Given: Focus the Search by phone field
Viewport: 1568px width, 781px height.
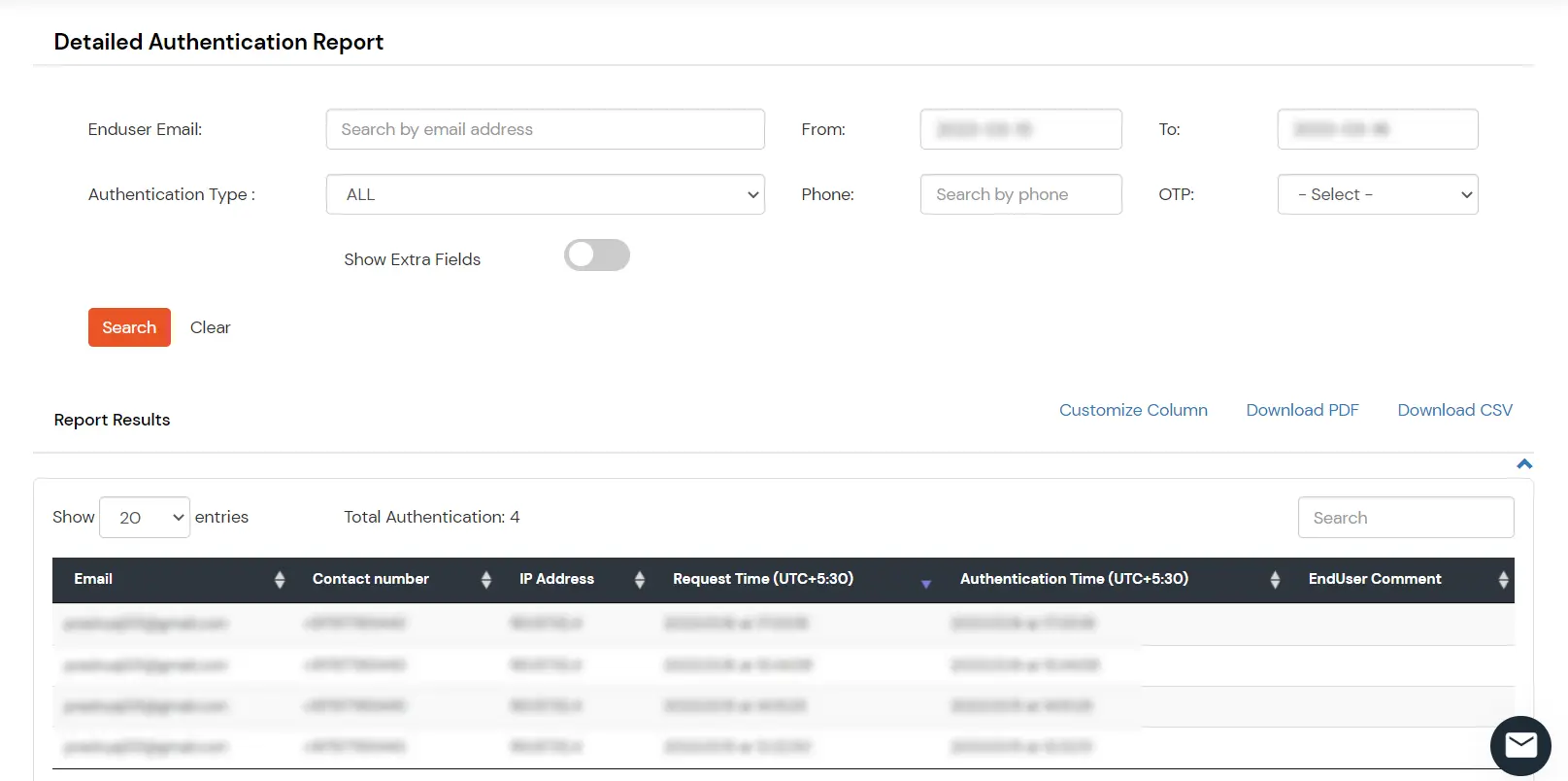Looking at the screenshot, I should coord(1021,194).
